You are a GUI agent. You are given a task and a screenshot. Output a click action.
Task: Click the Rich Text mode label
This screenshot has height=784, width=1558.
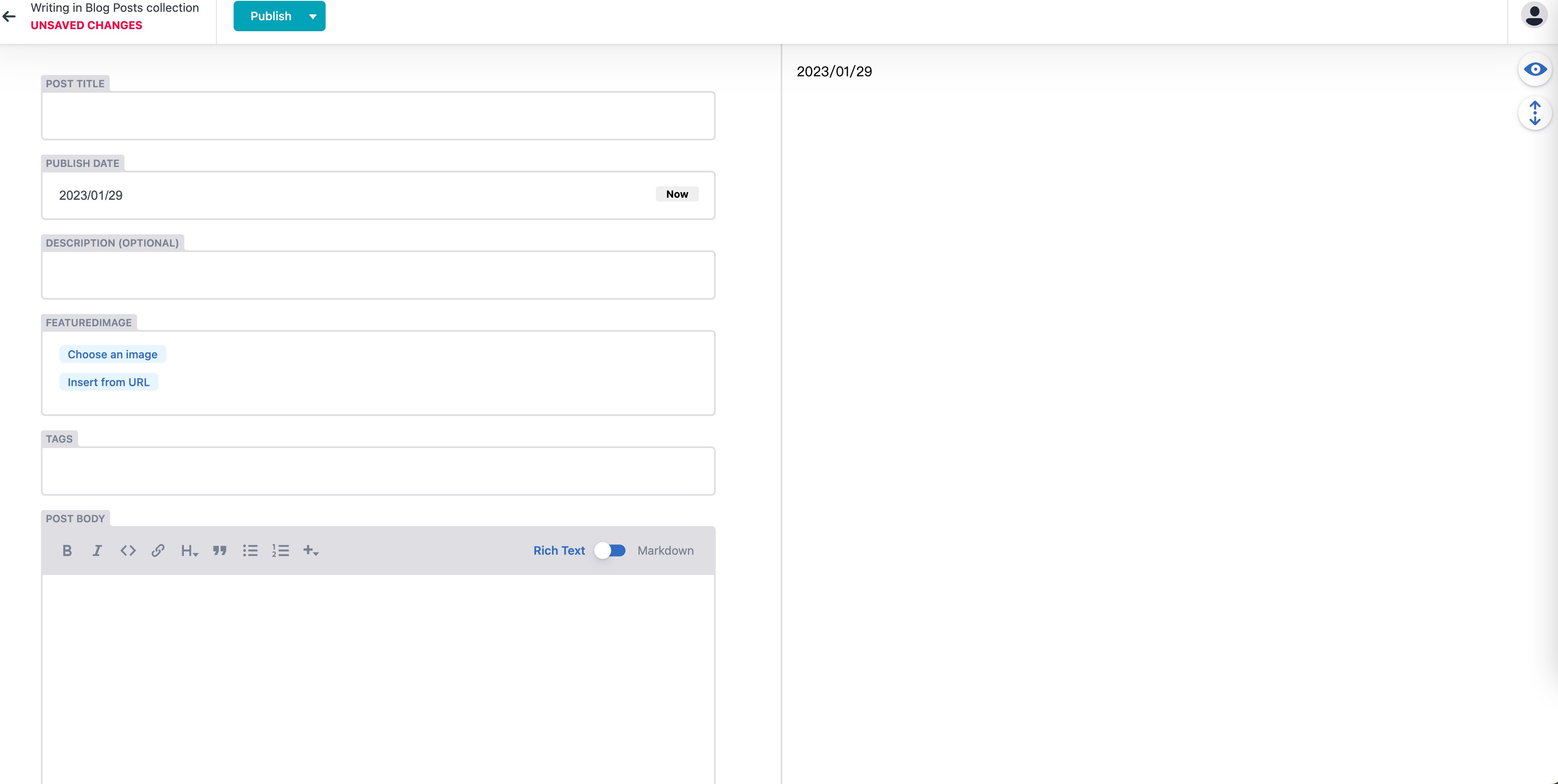coord(559,550)
